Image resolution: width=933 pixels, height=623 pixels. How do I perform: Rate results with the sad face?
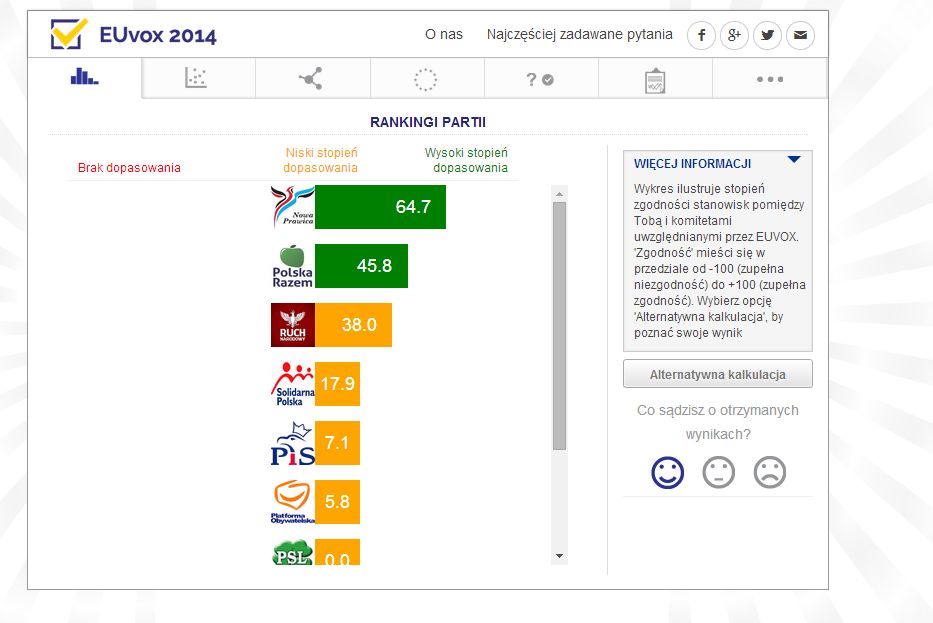[x=769, y=472]
